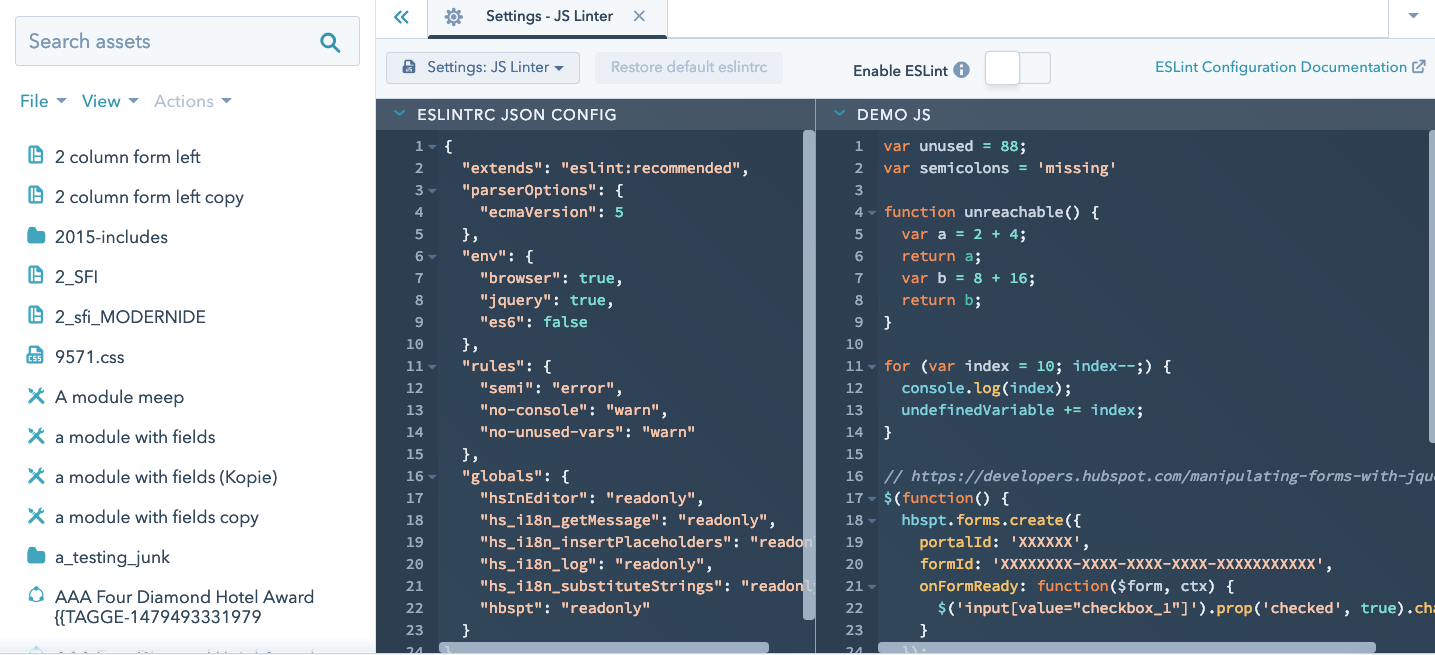Click module icon of a module with fields copy
The height and width of the screenshot is (655, 1435).
36,516
